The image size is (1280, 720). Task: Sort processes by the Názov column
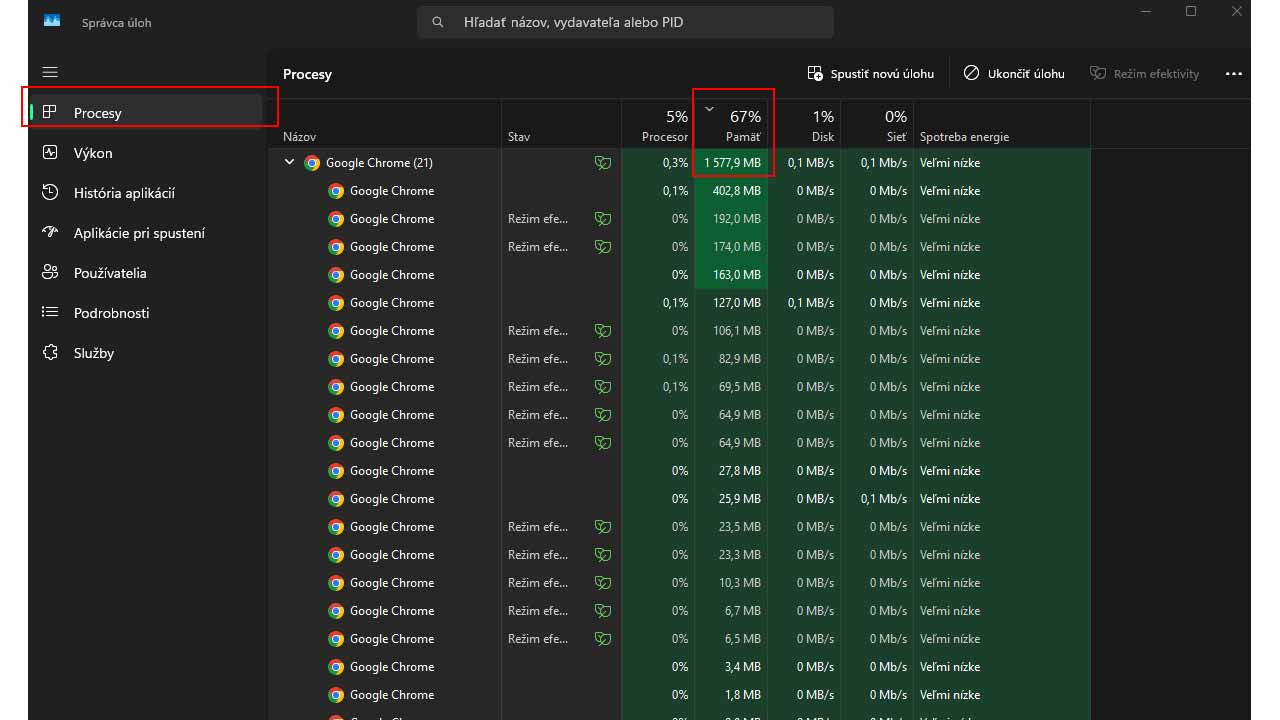tap(385, 124)
